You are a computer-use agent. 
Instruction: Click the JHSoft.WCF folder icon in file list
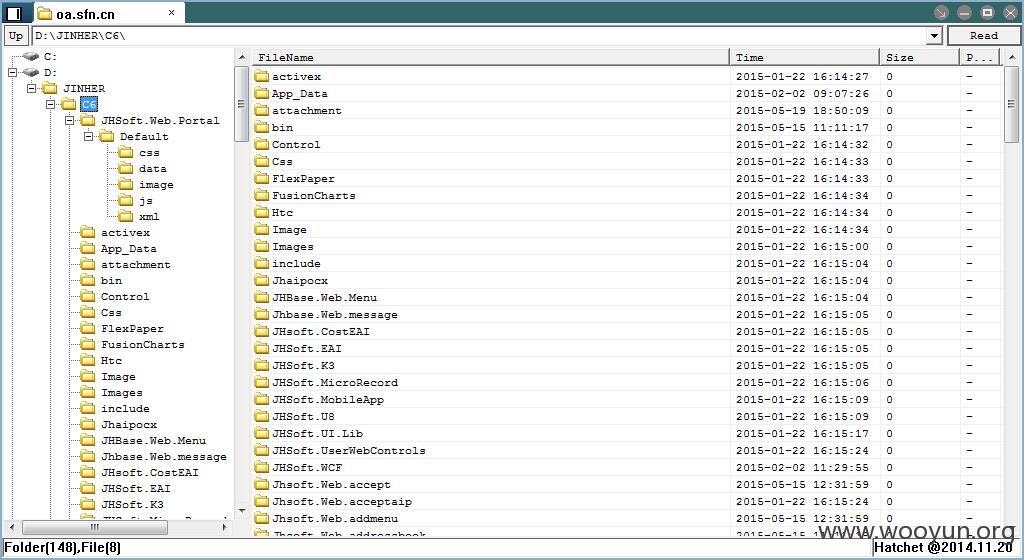point(262,467)
